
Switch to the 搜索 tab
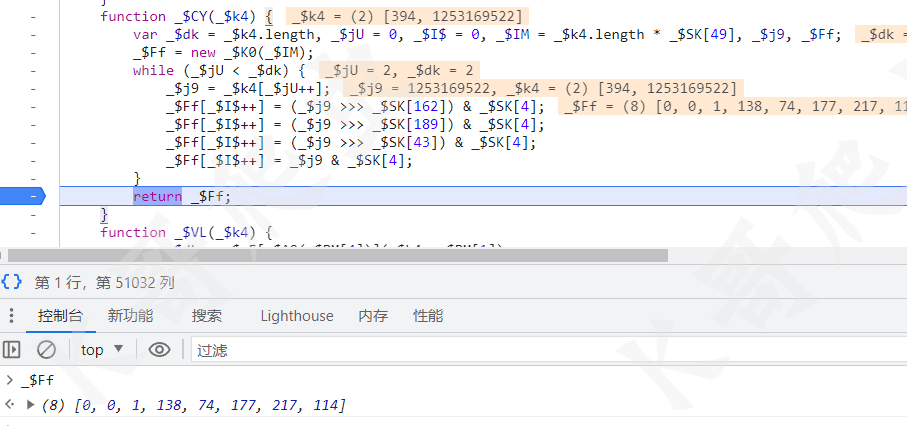[x=207, y=316]
